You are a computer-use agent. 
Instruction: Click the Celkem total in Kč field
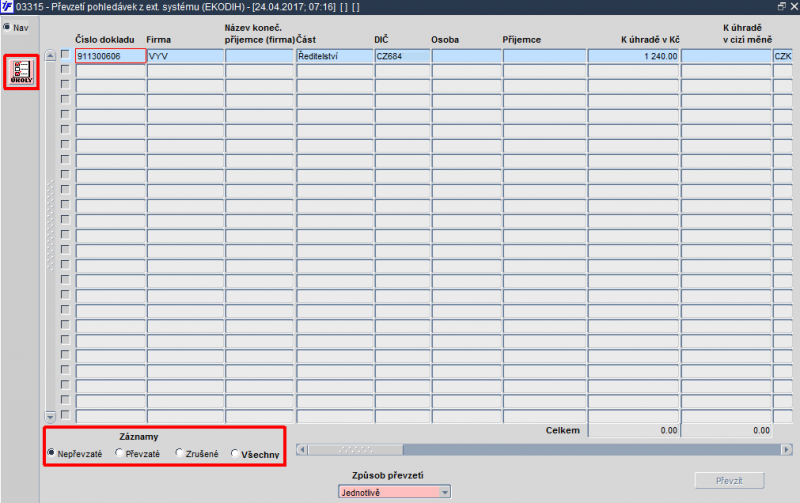[633, 431]
